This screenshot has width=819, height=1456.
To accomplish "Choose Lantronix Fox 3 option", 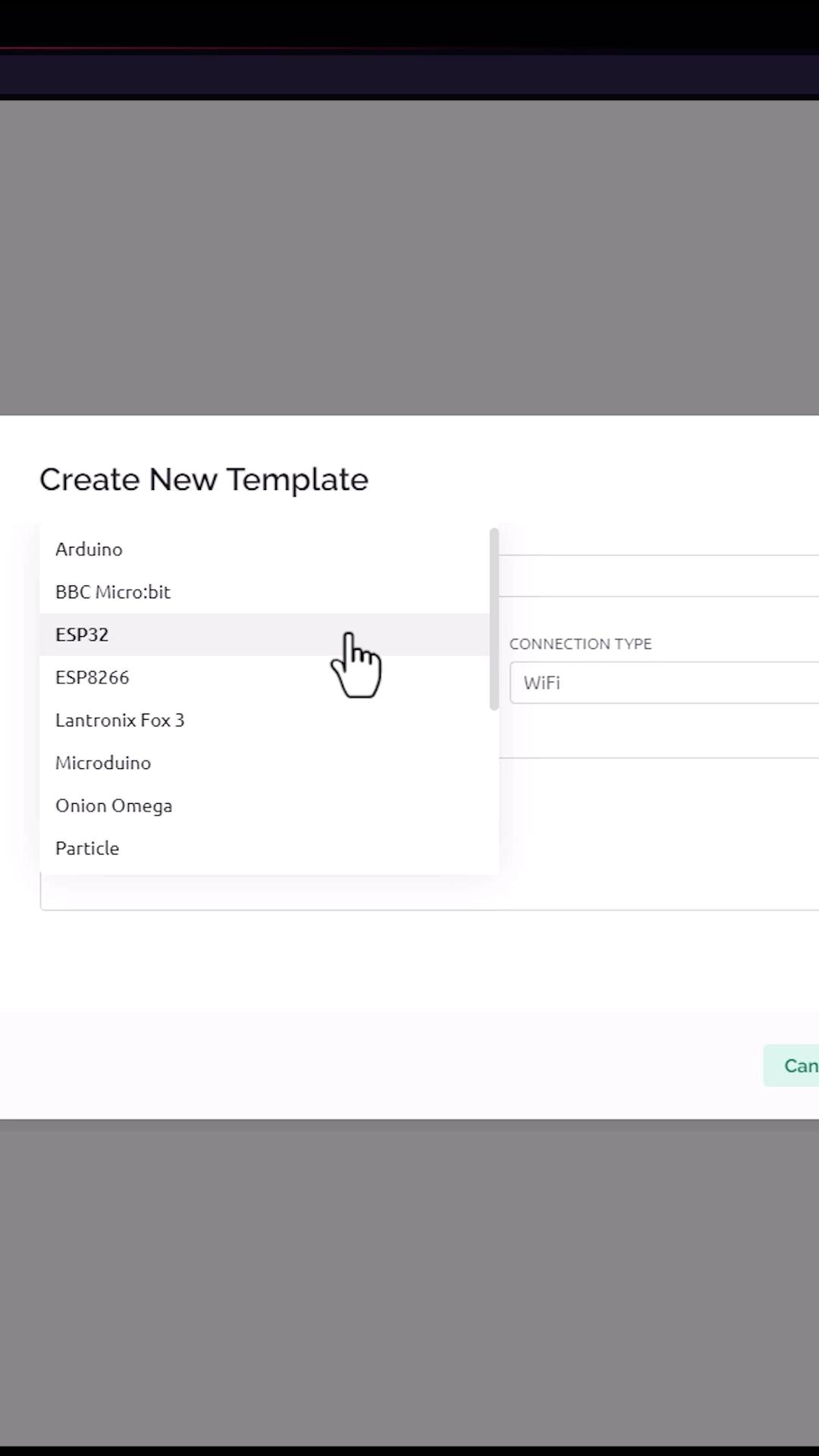I will tap(120, 720).
